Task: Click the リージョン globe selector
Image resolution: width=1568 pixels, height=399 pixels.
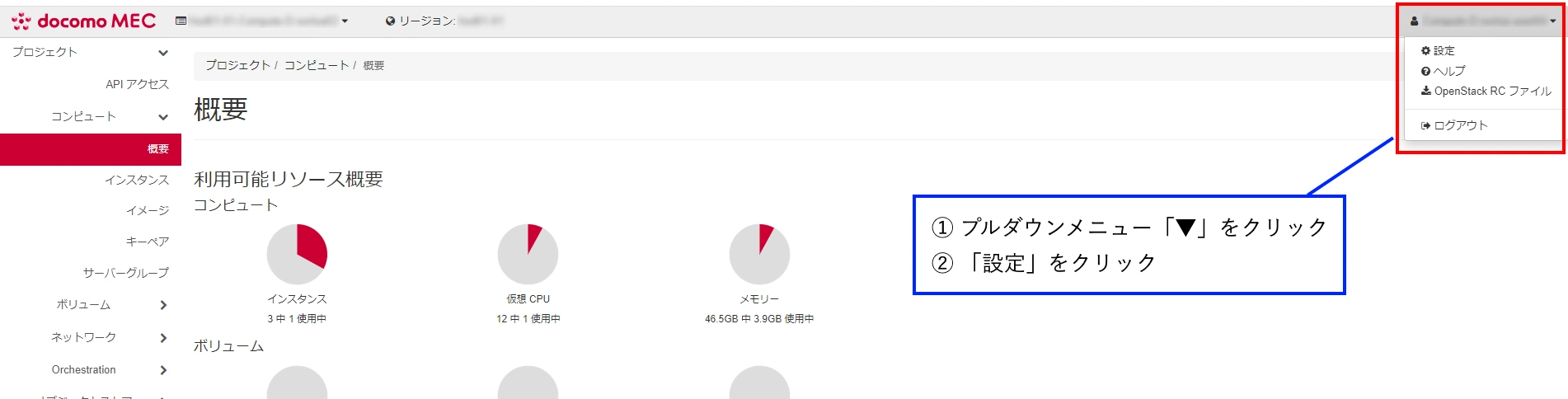Action: 444,21
